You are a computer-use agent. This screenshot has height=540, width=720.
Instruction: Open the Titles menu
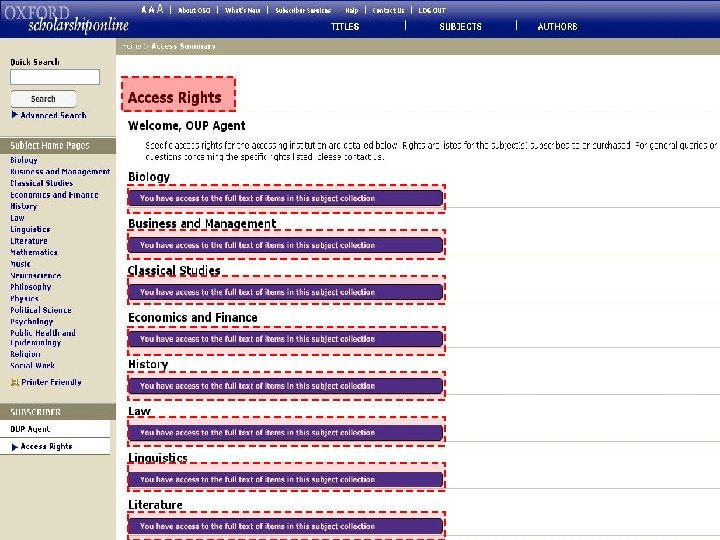(x=345, y=26)
